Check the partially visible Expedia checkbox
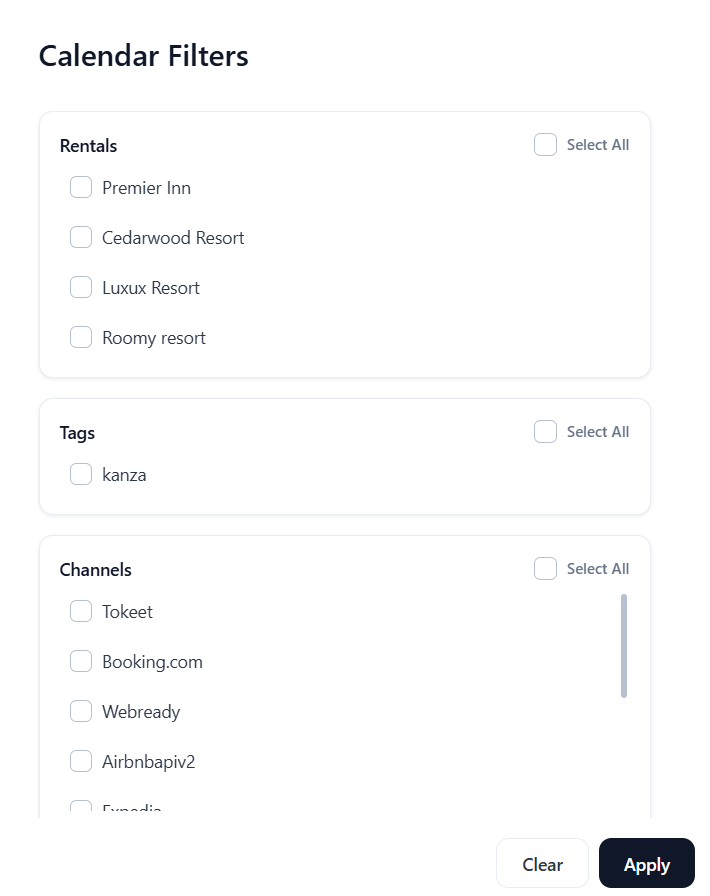The width and height of the screenshot is (710, 896). click(81, 809)
